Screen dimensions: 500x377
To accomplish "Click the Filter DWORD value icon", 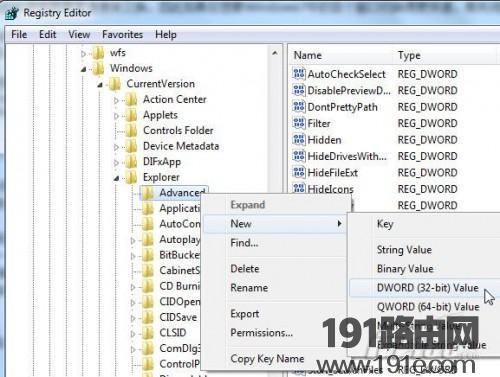I will (299, 123).
